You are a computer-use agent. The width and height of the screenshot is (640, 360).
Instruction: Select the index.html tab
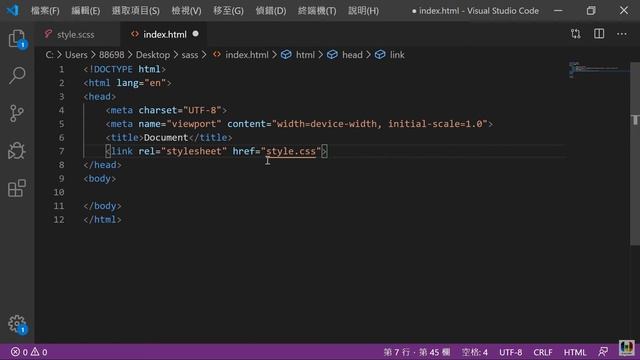point(164,34)
